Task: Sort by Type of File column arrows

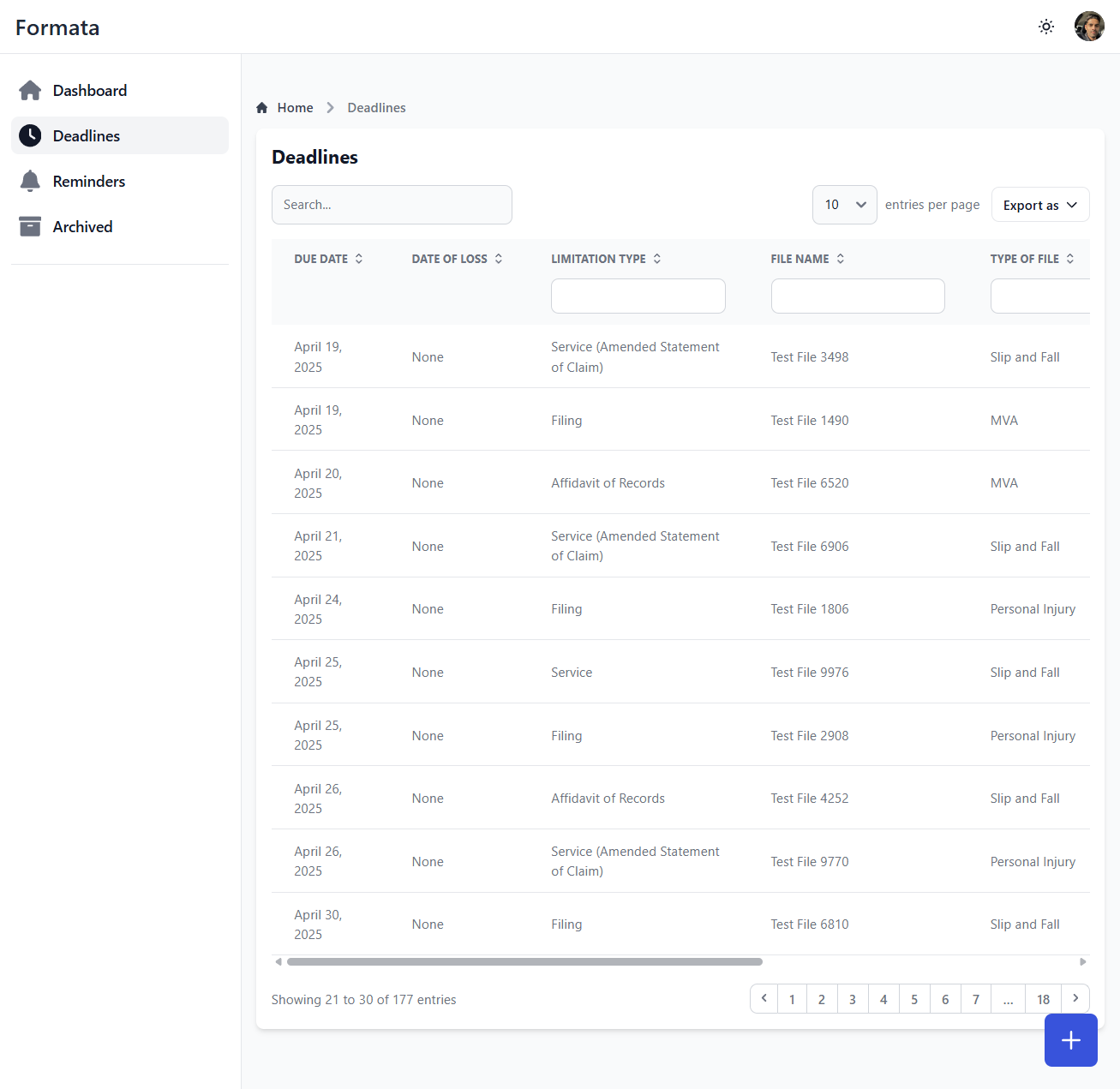Action: tap(1070, 259)
